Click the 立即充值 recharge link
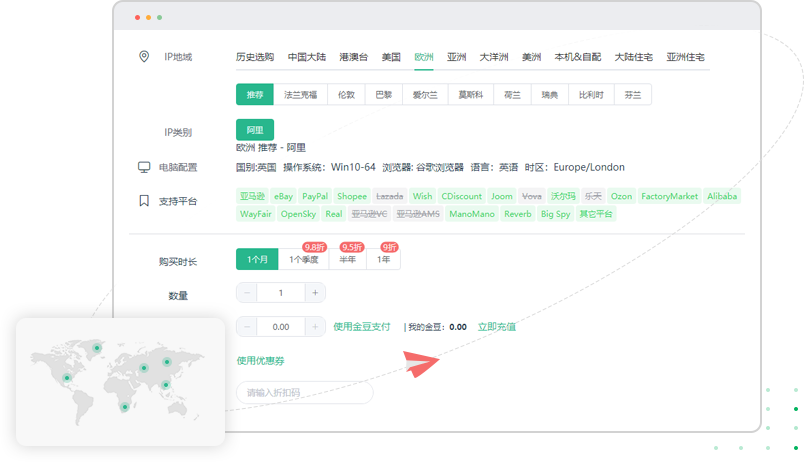The image size is (804, 462). point(496,326)
